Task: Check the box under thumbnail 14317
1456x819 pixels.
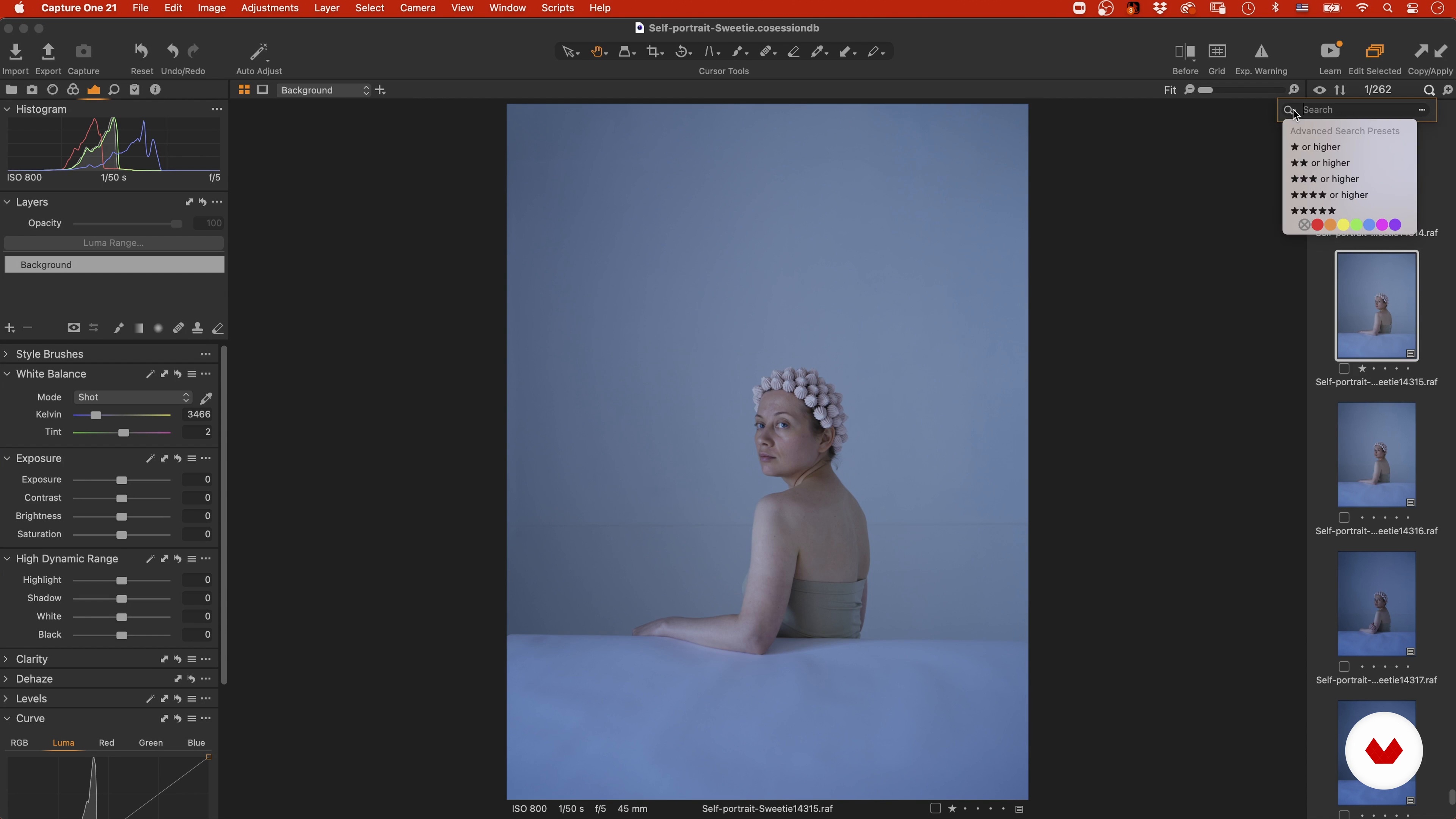Action: (x=1344, y=667)
